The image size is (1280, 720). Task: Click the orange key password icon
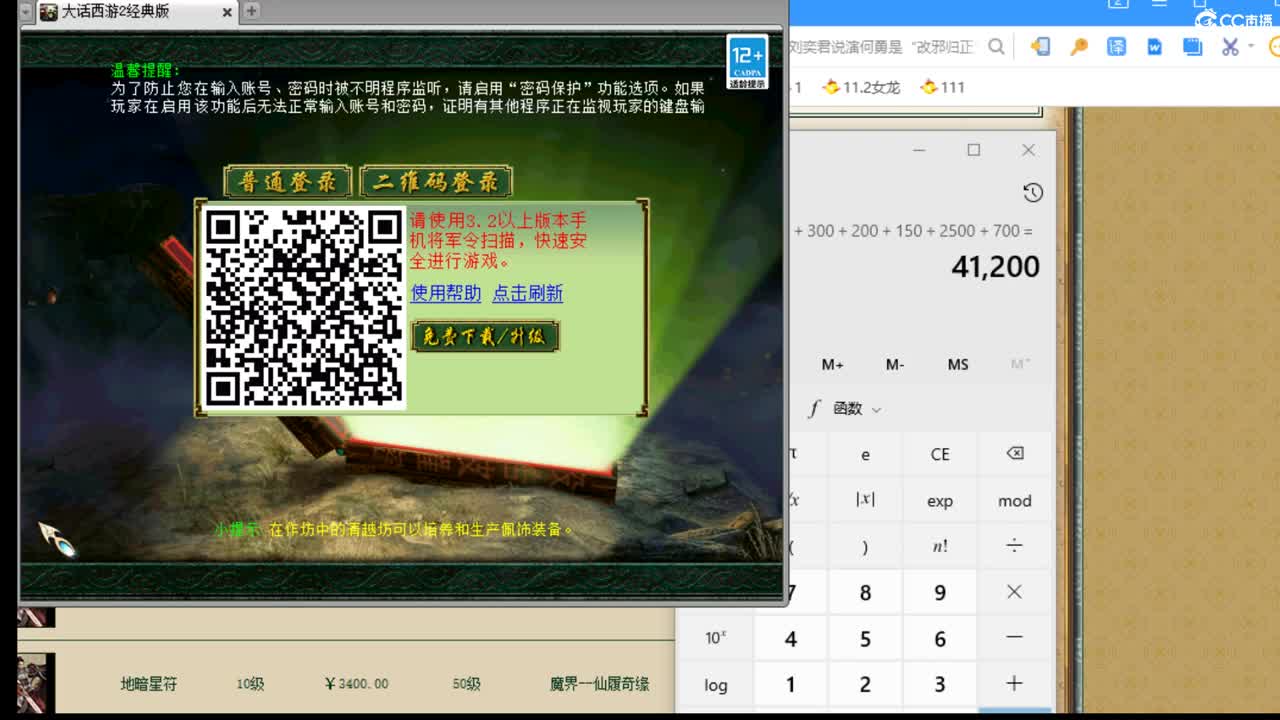(1079, 47)
